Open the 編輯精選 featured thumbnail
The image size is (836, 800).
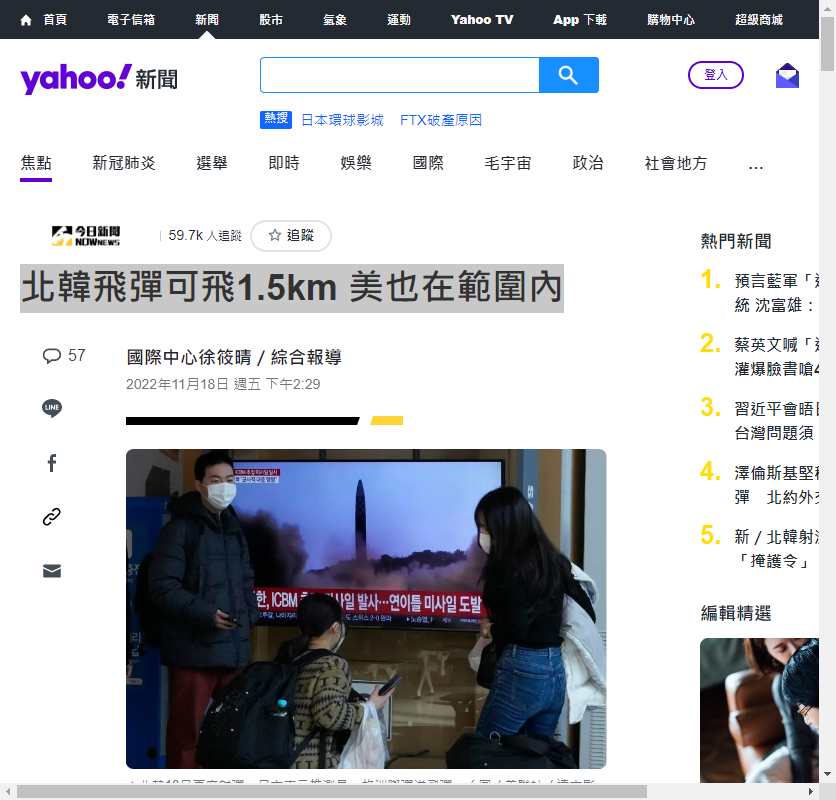[x=759, y=710]
